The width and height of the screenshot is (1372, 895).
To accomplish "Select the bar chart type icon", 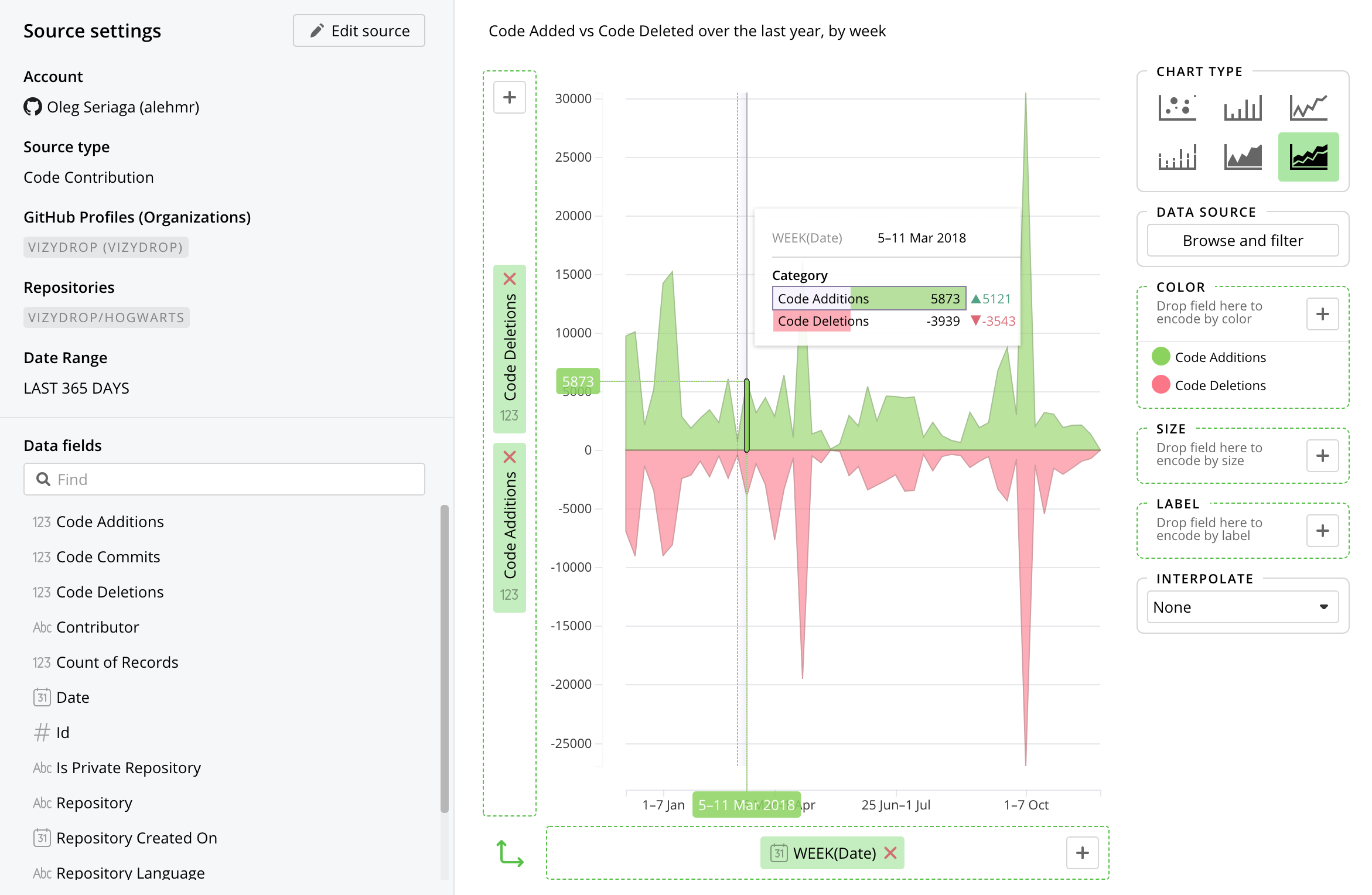I will coord(1243,108).
